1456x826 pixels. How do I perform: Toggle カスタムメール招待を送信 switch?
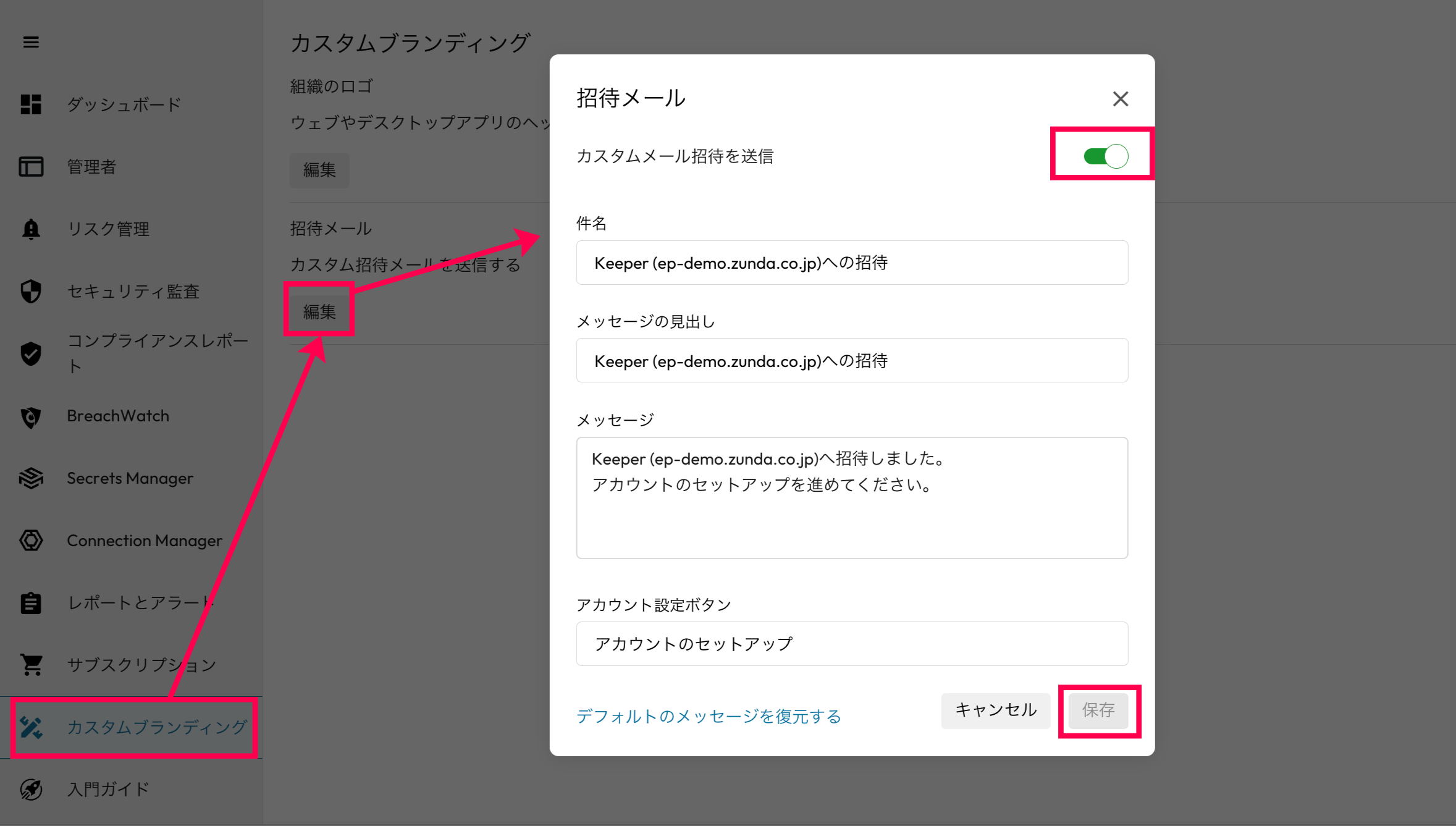pyautogui.click(x=1106, y=156)
